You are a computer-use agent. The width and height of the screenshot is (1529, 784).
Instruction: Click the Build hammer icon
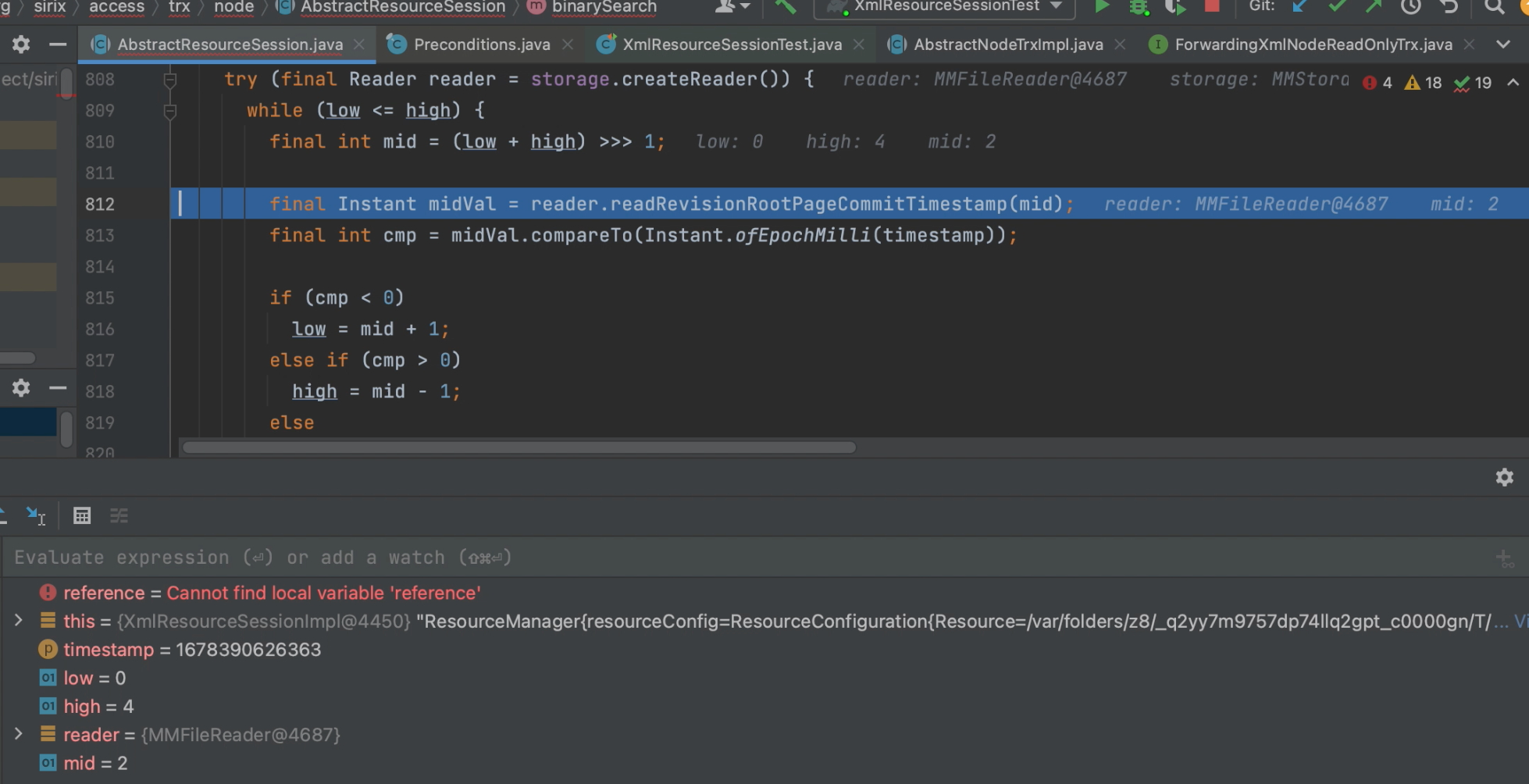[x=785, y=7]
